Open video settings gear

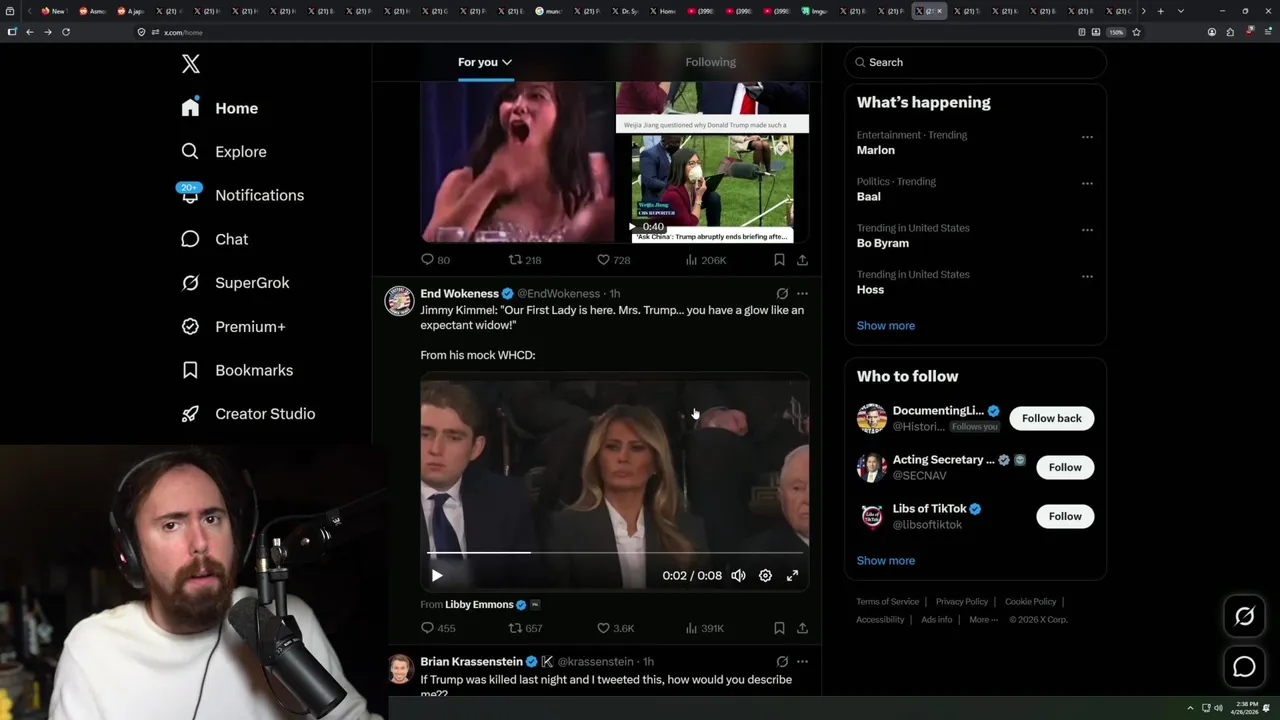click(x=765, y=575)
